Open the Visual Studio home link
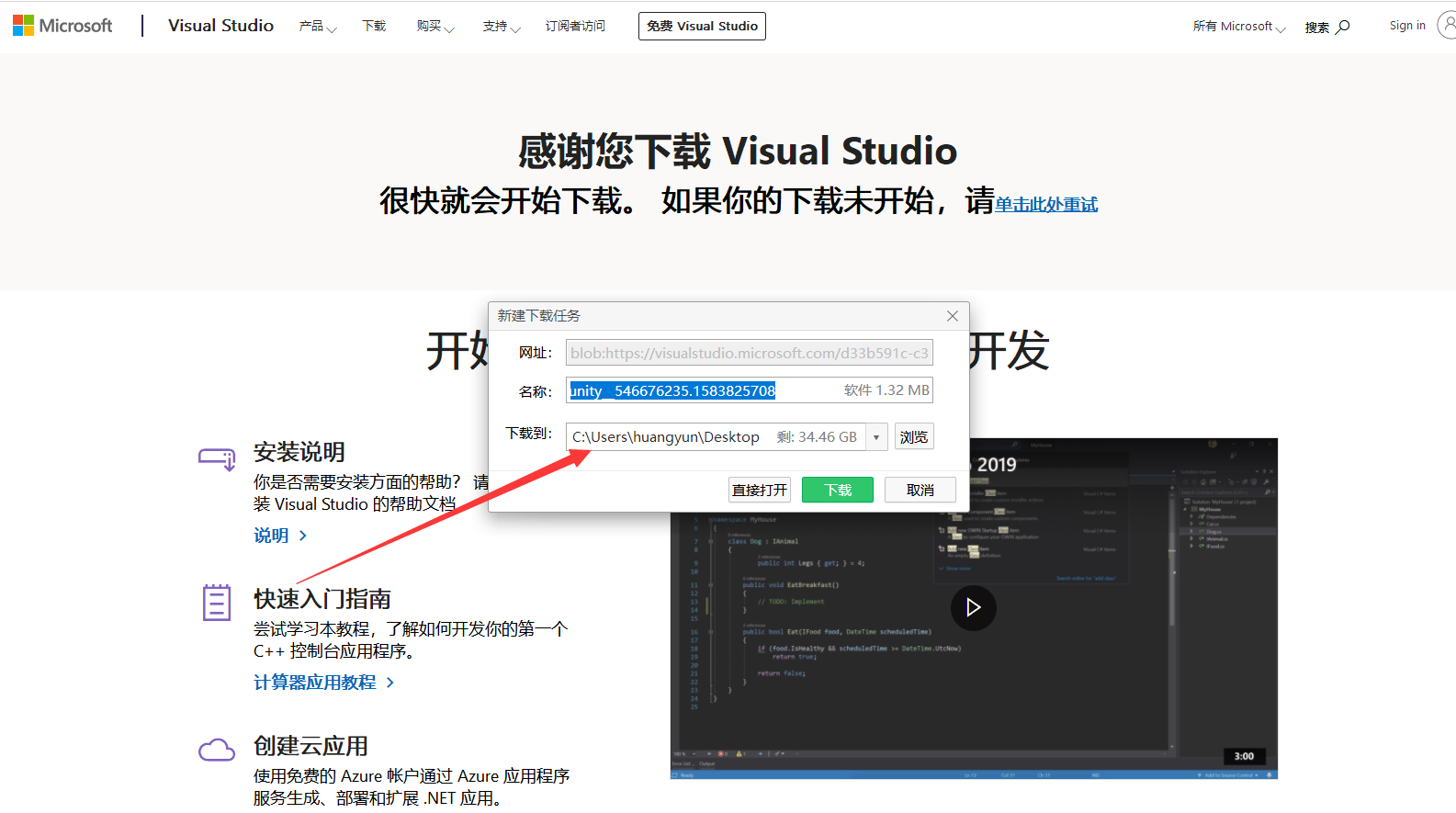1456x813 pixels. [220, 26]
